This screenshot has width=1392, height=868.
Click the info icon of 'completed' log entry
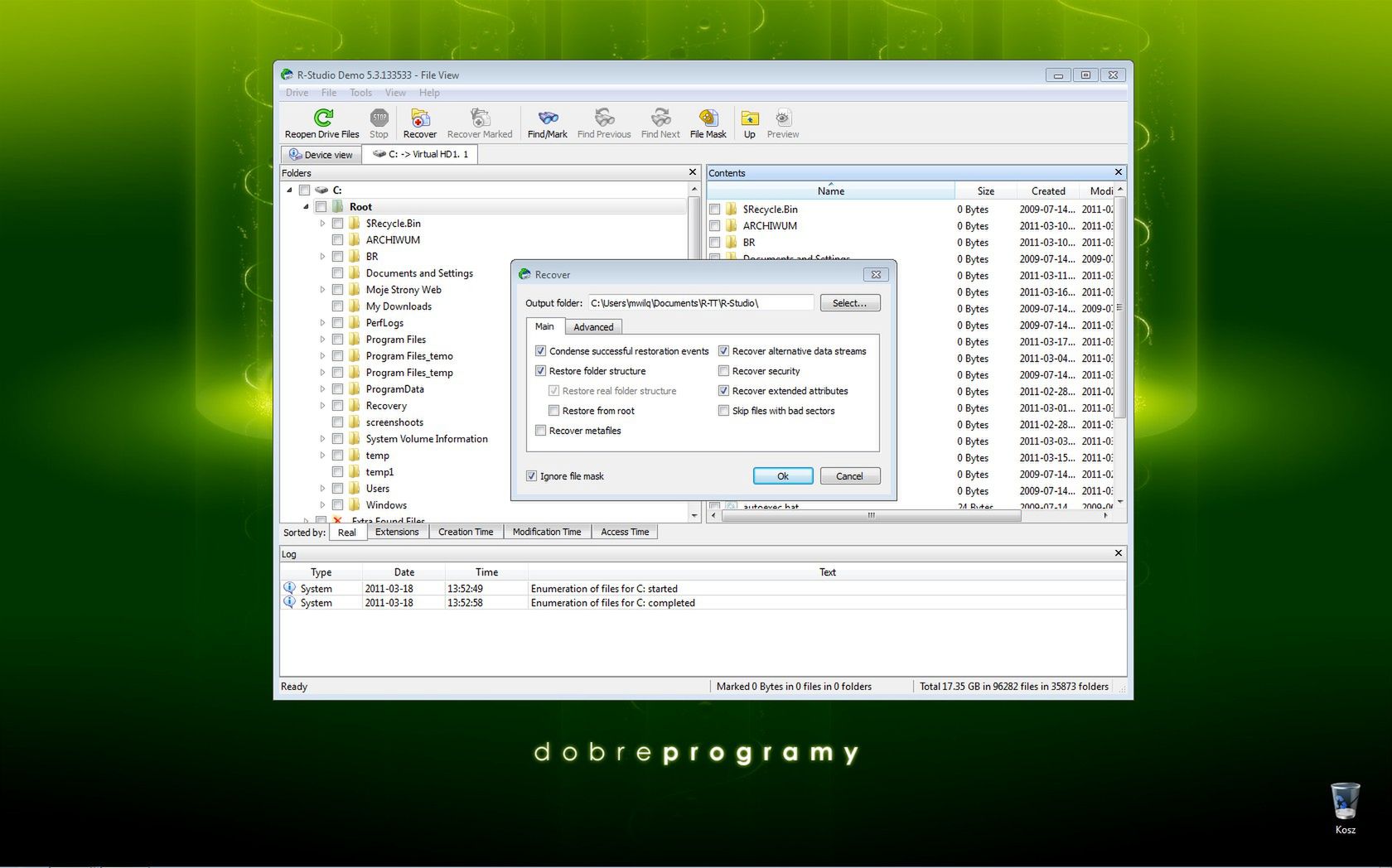click(289, 602)
